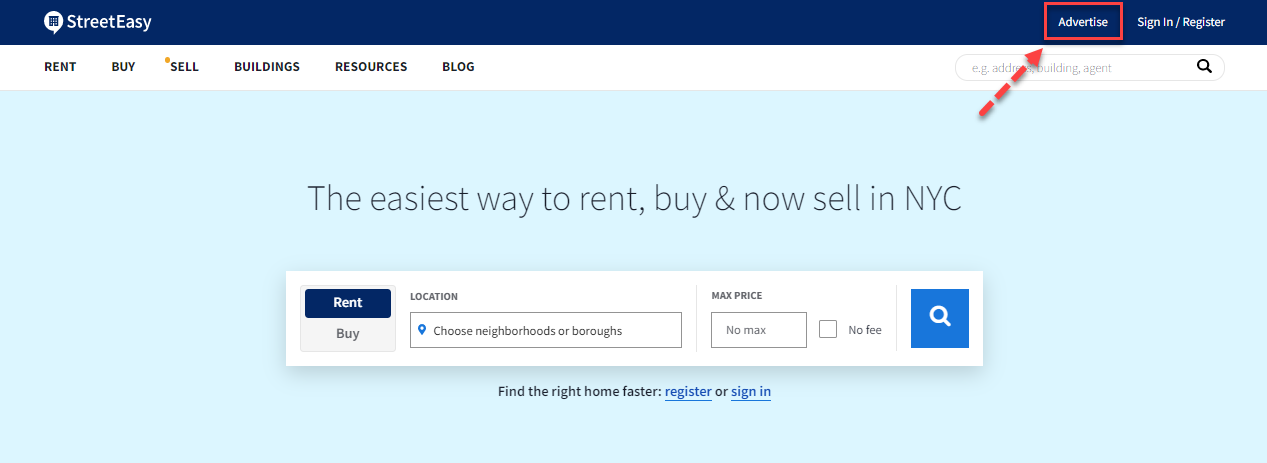Check the No fee checkbox
Screen dimensions: 1267x463
coord(828,329)
